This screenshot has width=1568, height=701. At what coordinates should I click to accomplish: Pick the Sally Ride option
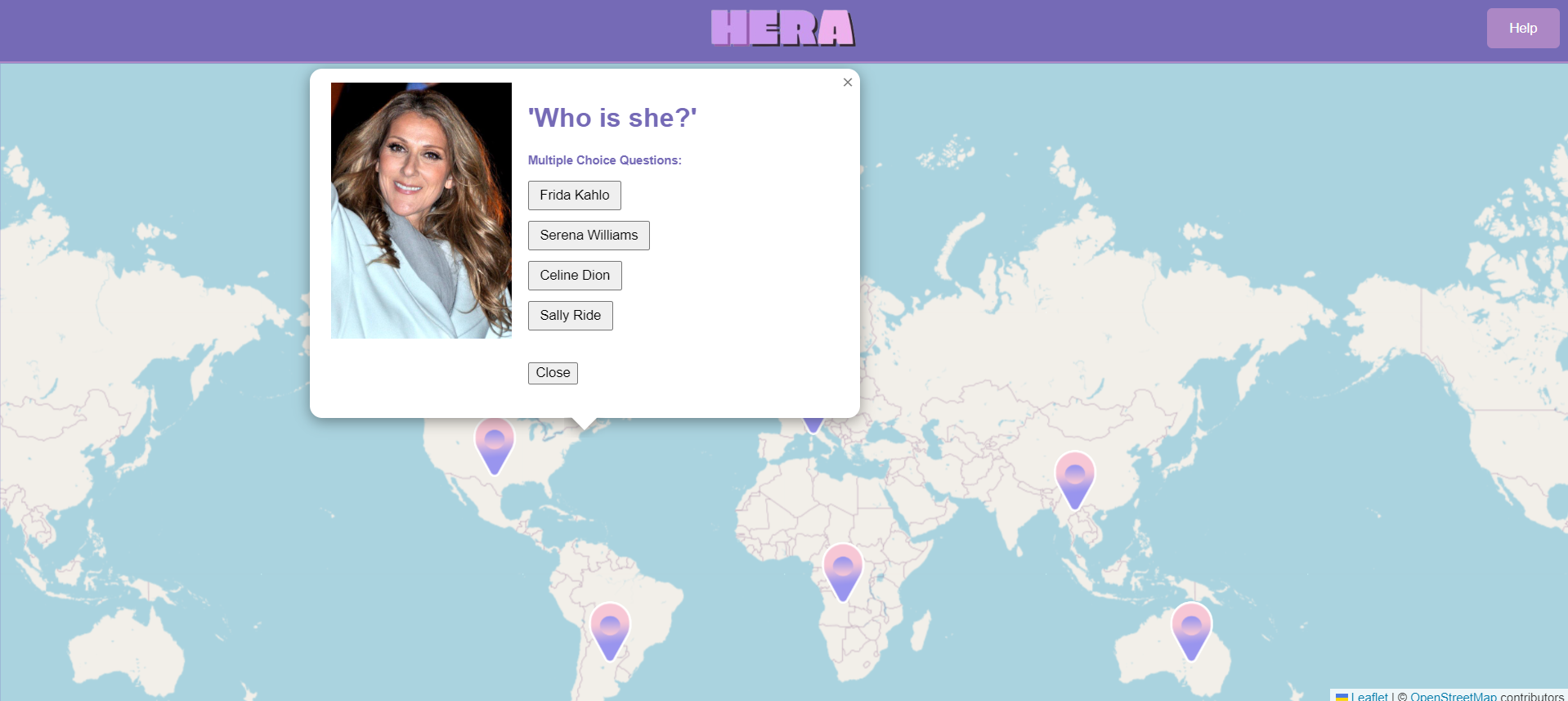point(570,316)
